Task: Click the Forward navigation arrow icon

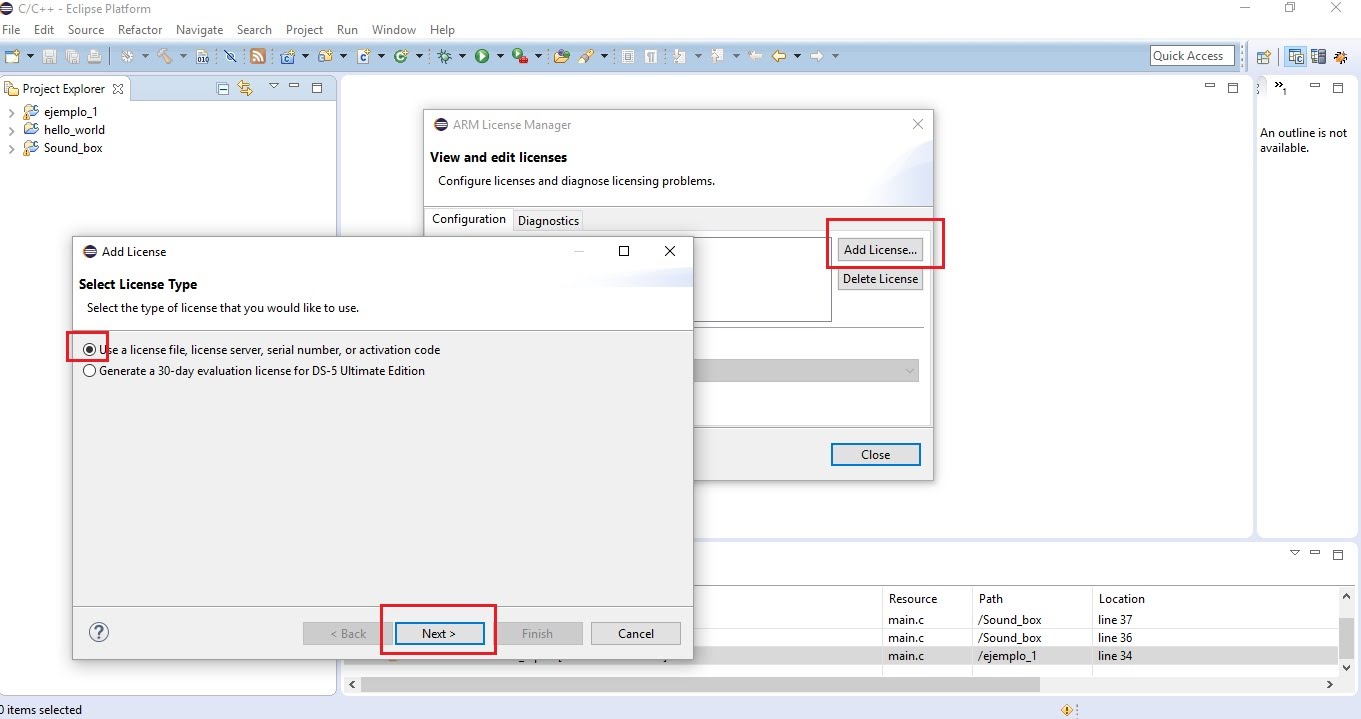Action: click(817, 56)
